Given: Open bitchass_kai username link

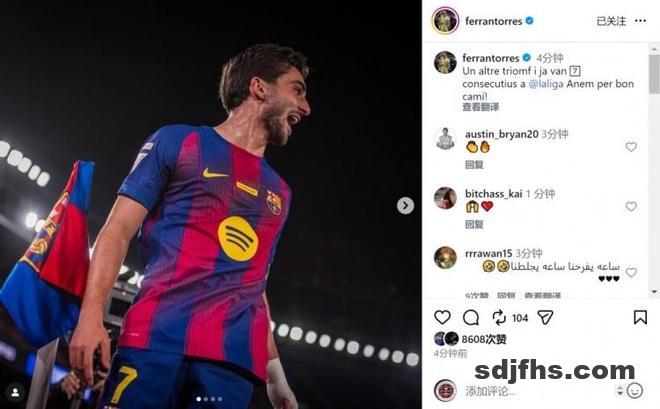Looking at the screenshot, I should 494,192.
